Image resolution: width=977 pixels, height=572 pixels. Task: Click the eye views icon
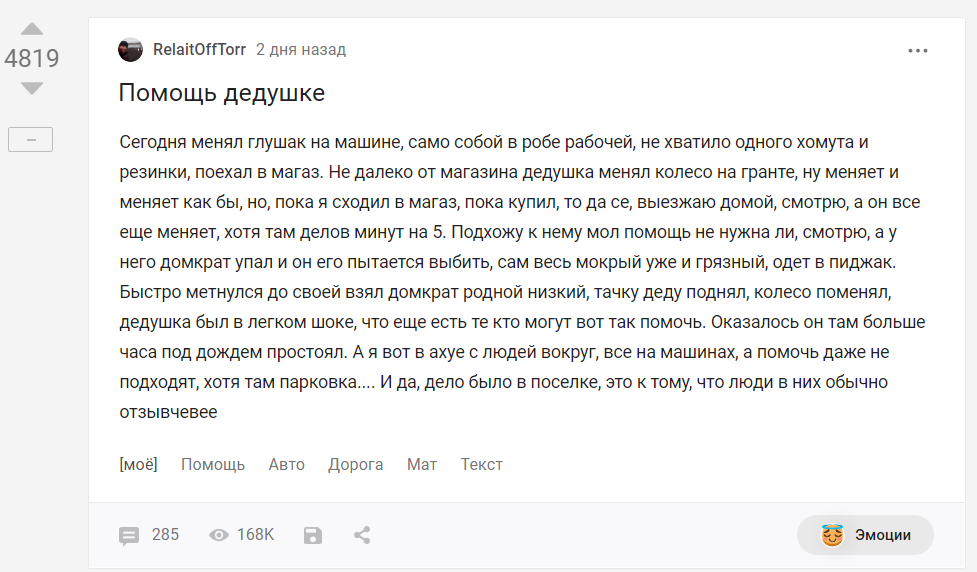coord(219,535)
